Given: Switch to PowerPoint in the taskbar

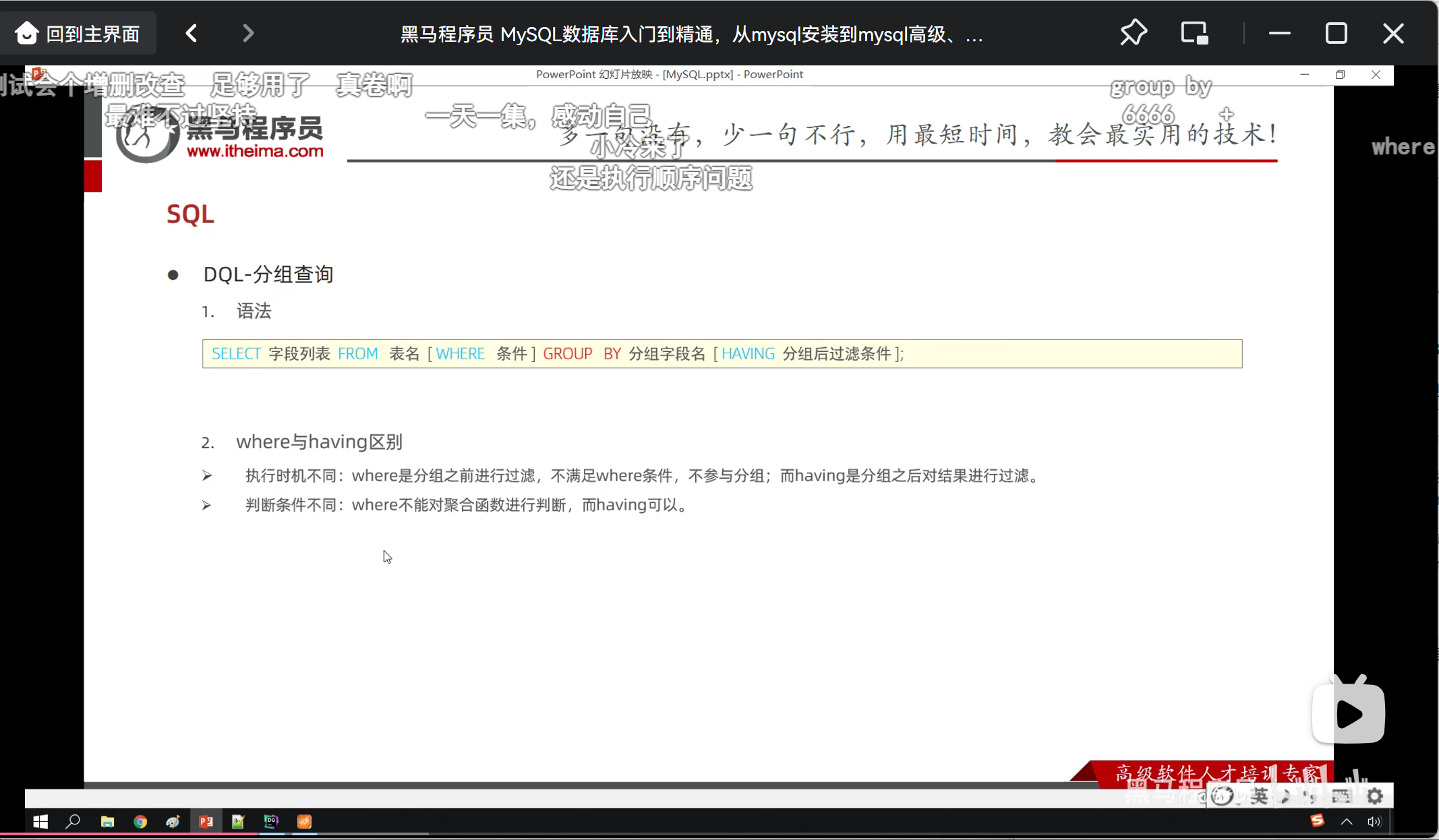Looking at the screenshot, I should (x=206, y=821).
